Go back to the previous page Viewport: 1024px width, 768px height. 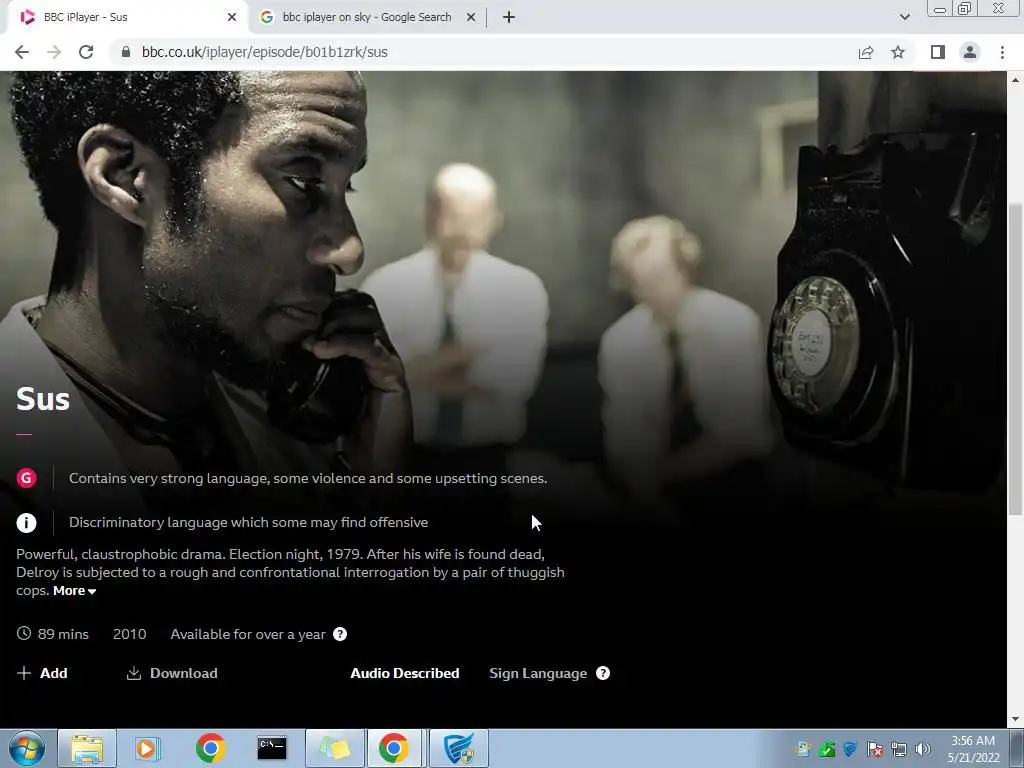click(x=22, y=52)
